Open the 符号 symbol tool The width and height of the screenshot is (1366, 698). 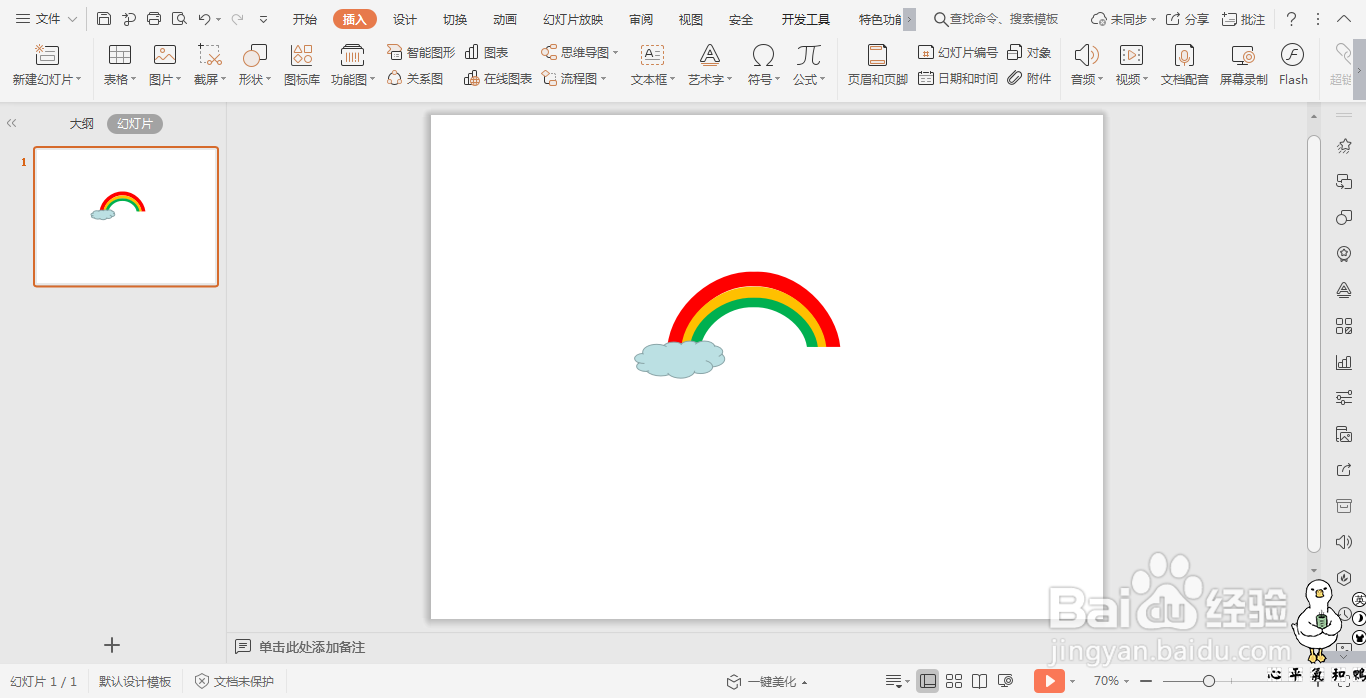coord(763,65)
